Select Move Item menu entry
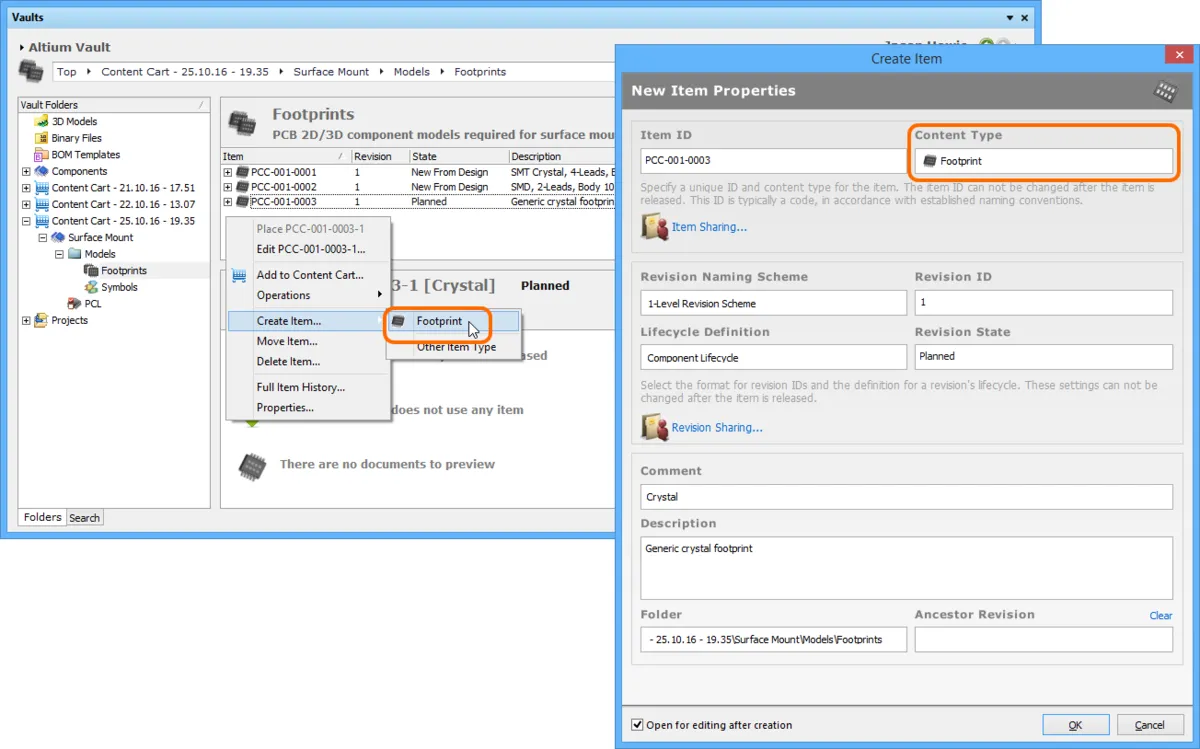Screen dimensions: 1200x749 [x=308, y=341]
